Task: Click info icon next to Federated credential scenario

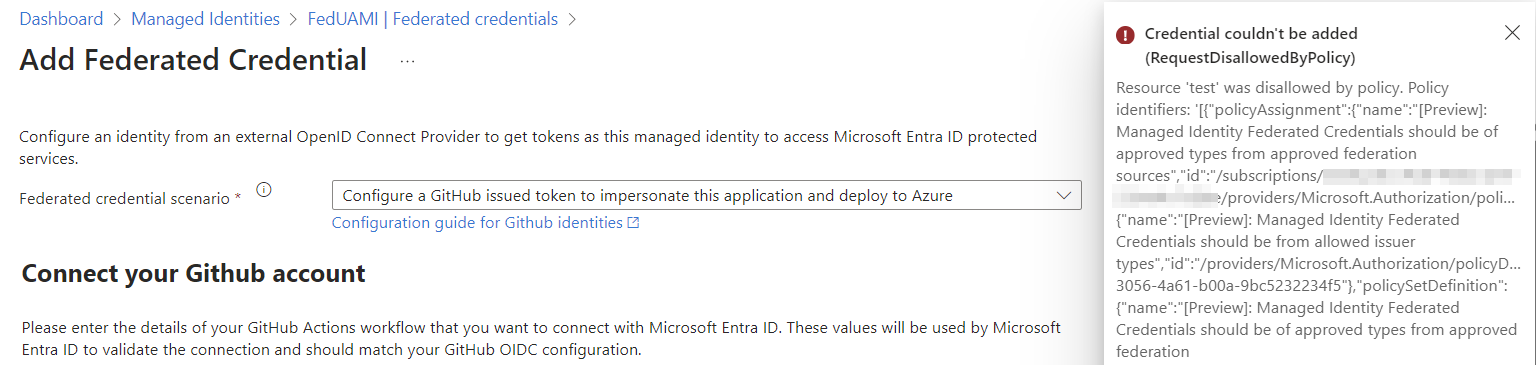Action: tap(264, 190)
